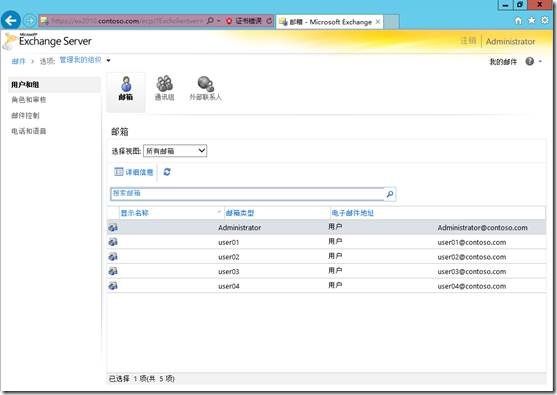
Task: Sort by 邮箱类型 column header
Action: (x=240, y=213)
